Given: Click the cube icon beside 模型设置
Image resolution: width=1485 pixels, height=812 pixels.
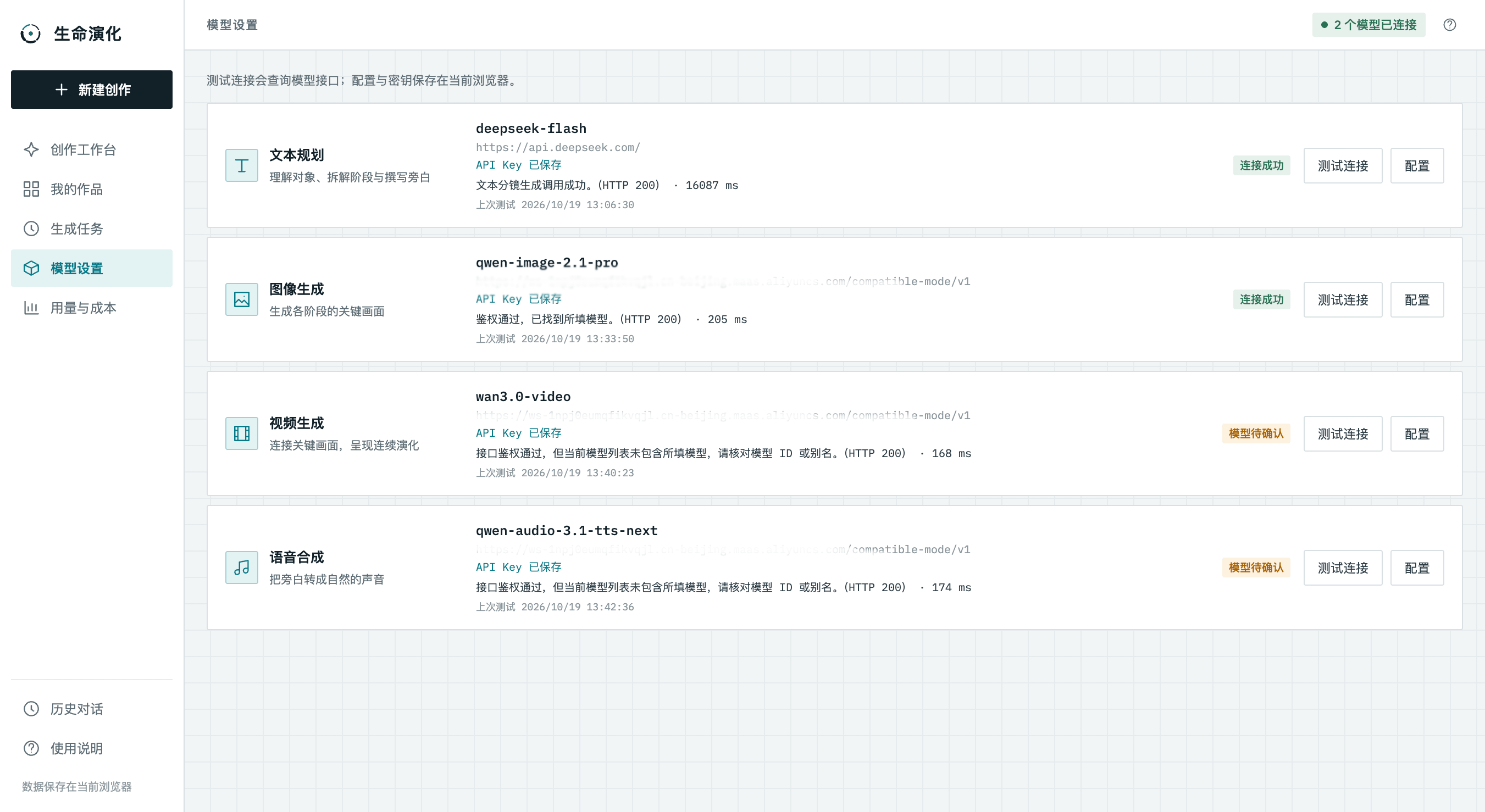Looking at the screenshot, I should tap(31, 268).
